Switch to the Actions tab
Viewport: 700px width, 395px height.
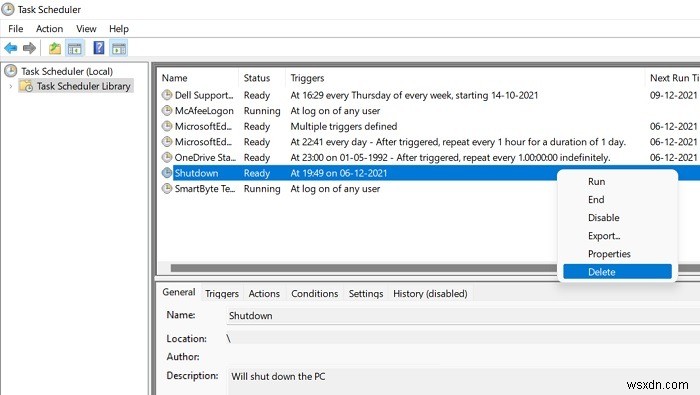pos(264,294)
